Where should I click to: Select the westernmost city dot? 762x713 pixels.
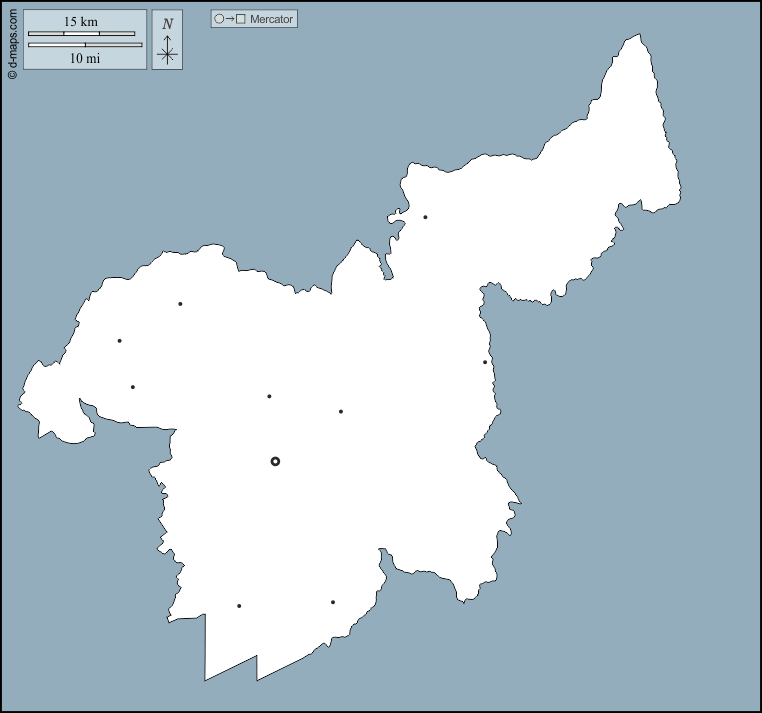119,341
